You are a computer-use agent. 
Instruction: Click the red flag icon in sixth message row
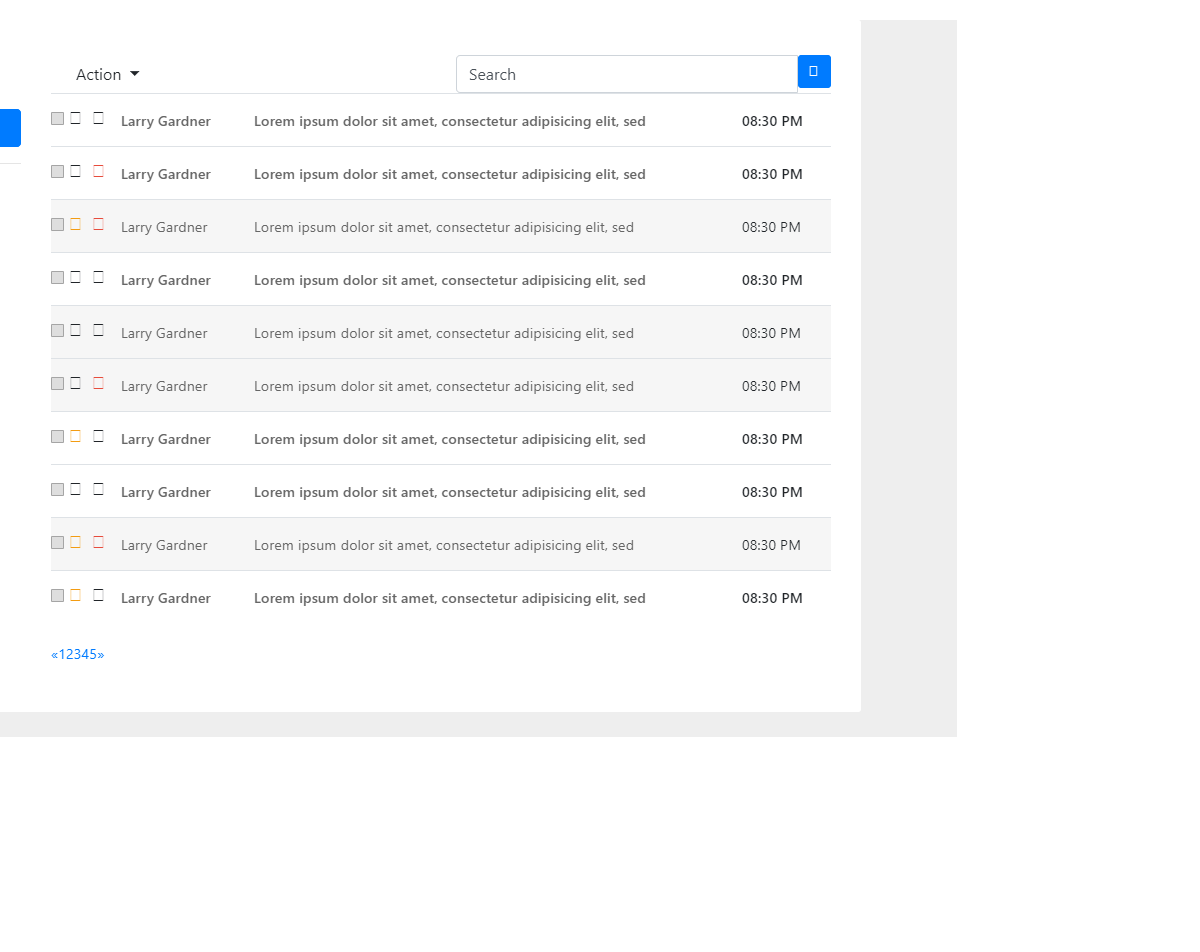(98, 383)
